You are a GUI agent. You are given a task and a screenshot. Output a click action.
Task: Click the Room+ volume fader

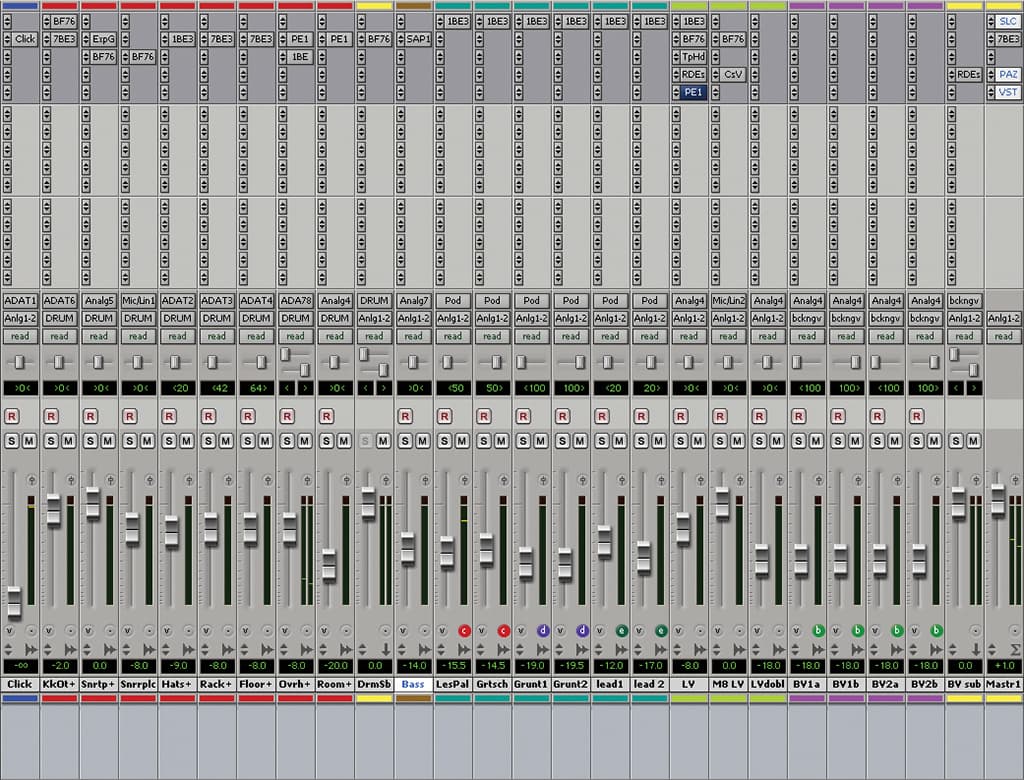pyautogui.click(x=328, y=566)
